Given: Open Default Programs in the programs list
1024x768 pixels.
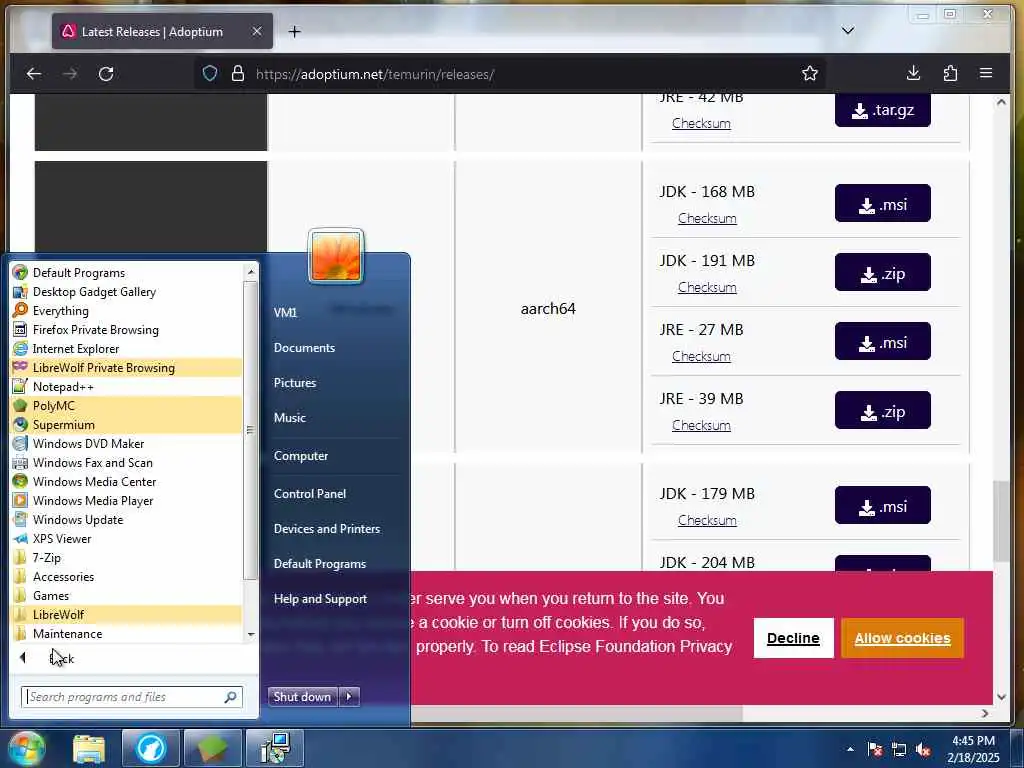Looking at the screenshot, I should pos(78,272).
